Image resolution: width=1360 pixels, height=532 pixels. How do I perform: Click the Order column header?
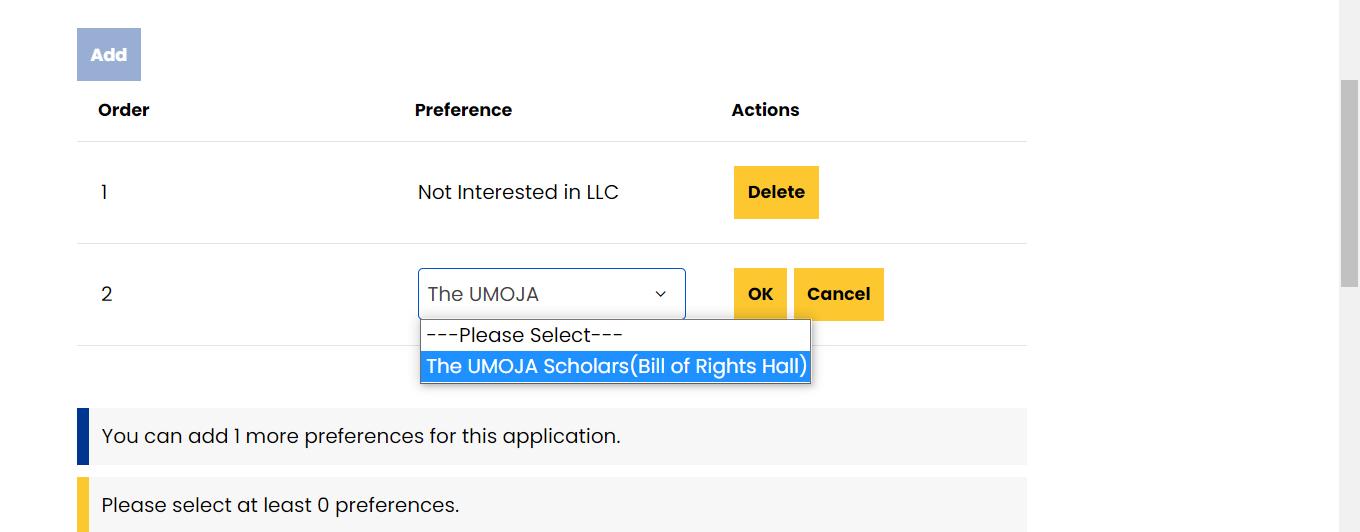point(124,110)
